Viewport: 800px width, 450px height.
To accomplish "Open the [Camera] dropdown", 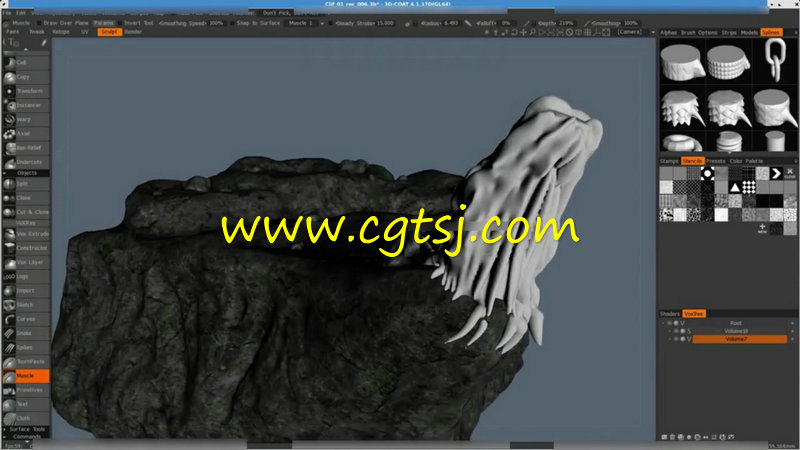I will 635,32.
